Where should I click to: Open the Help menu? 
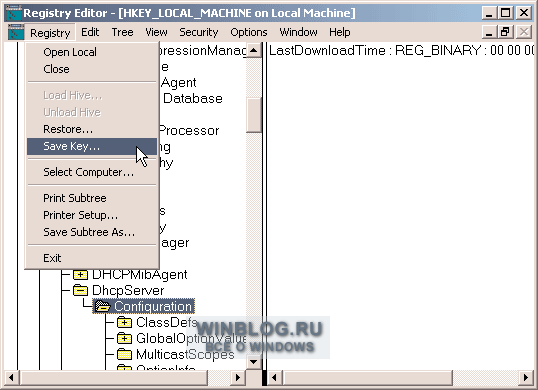pos(339,32)
